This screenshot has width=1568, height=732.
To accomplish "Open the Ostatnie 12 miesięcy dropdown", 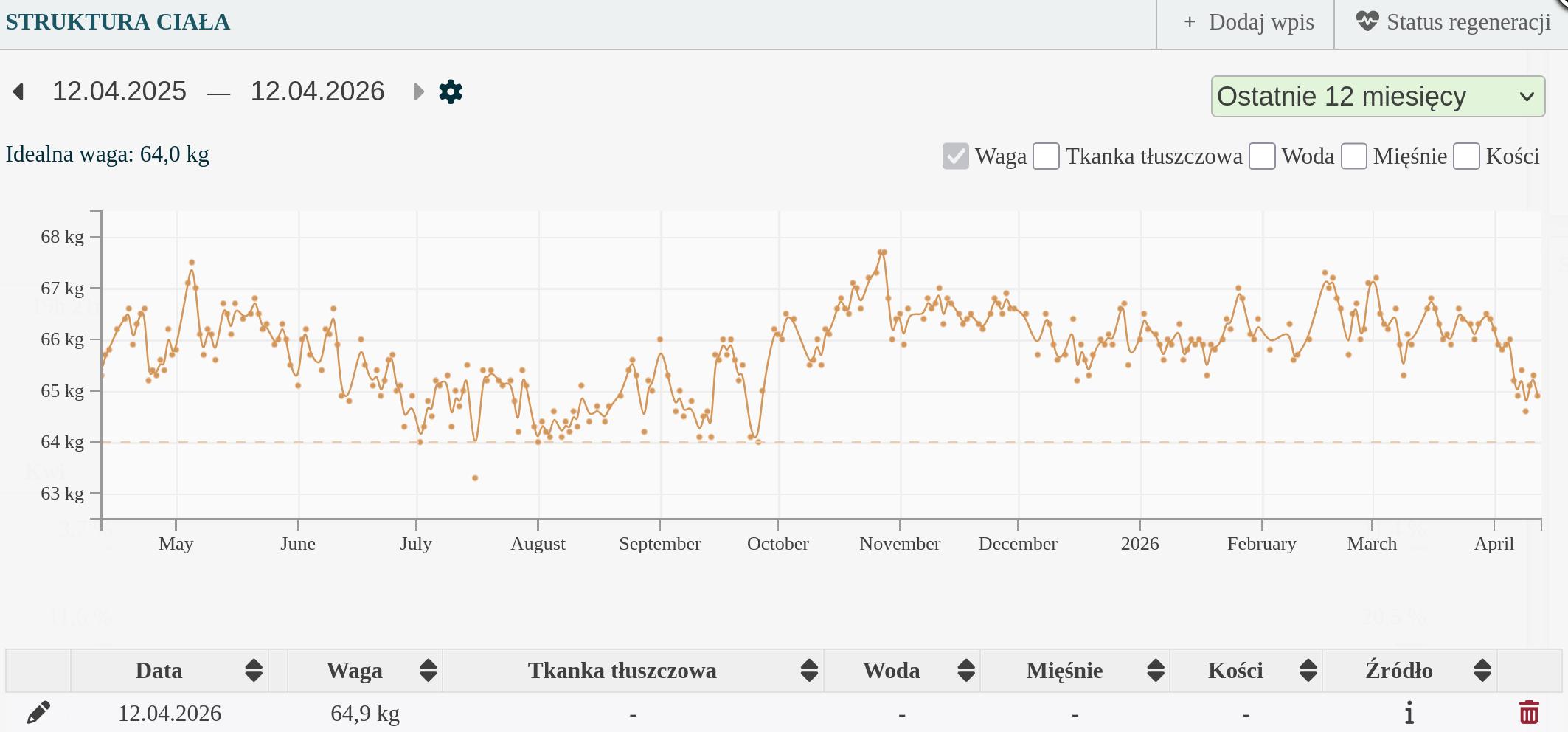I will tap(1377, 97).
